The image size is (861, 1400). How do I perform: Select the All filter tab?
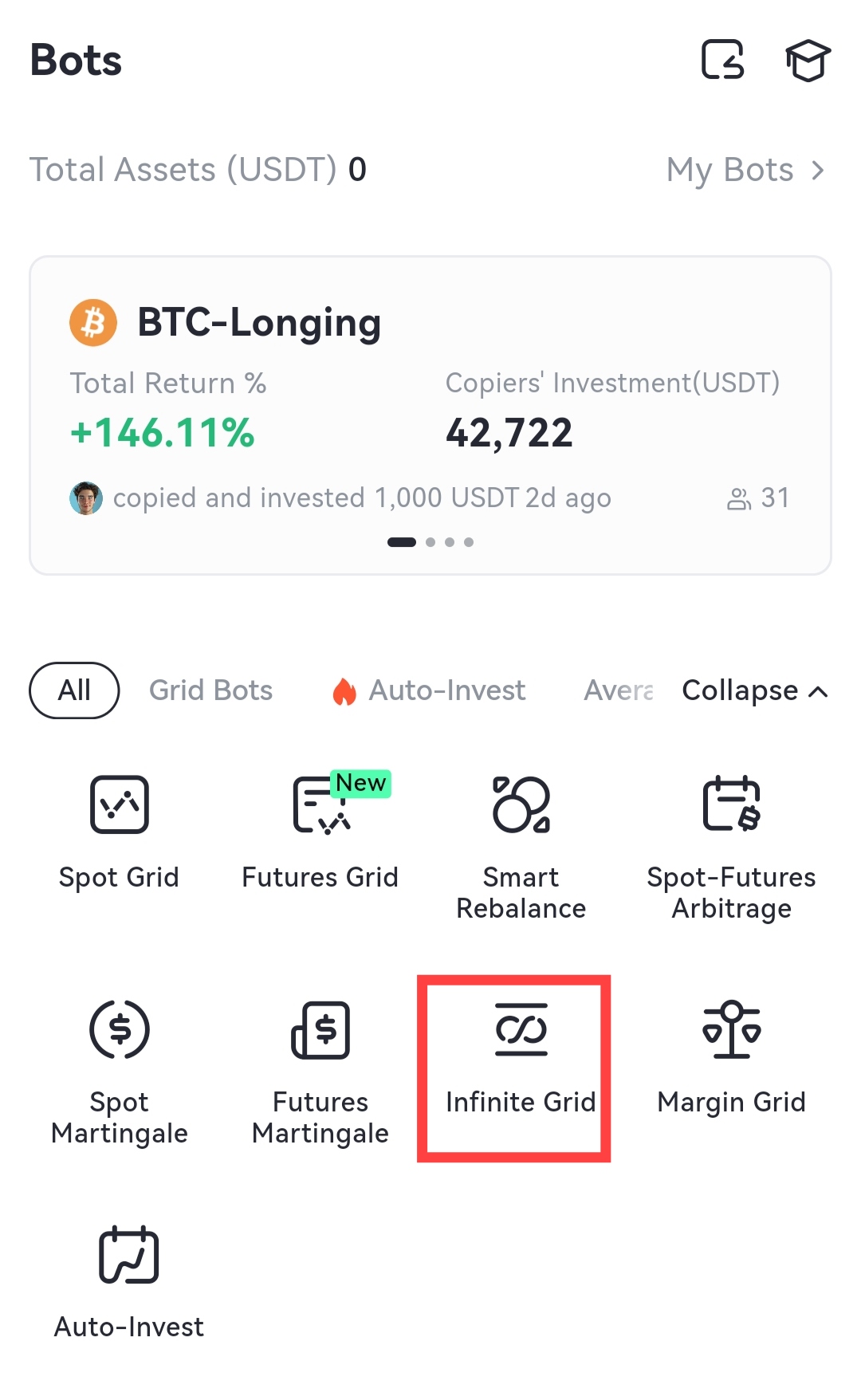pos(74,690)
